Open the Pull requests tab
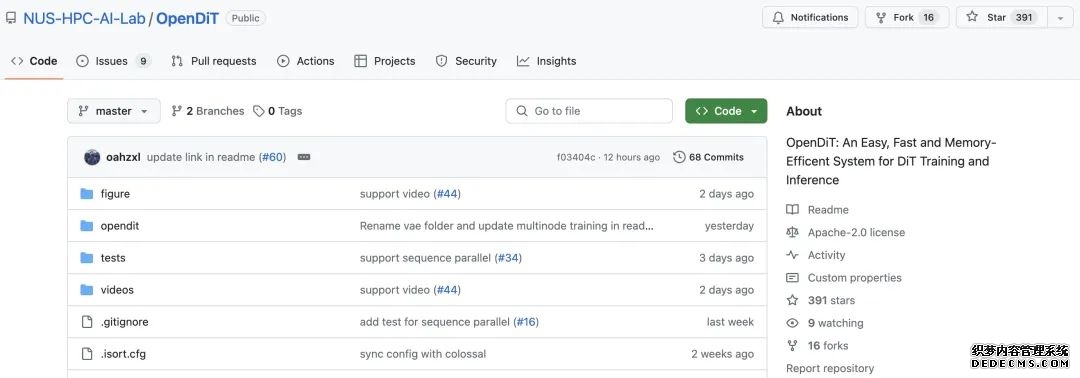This screenshot has height=378, width=1080. (214, 61)
